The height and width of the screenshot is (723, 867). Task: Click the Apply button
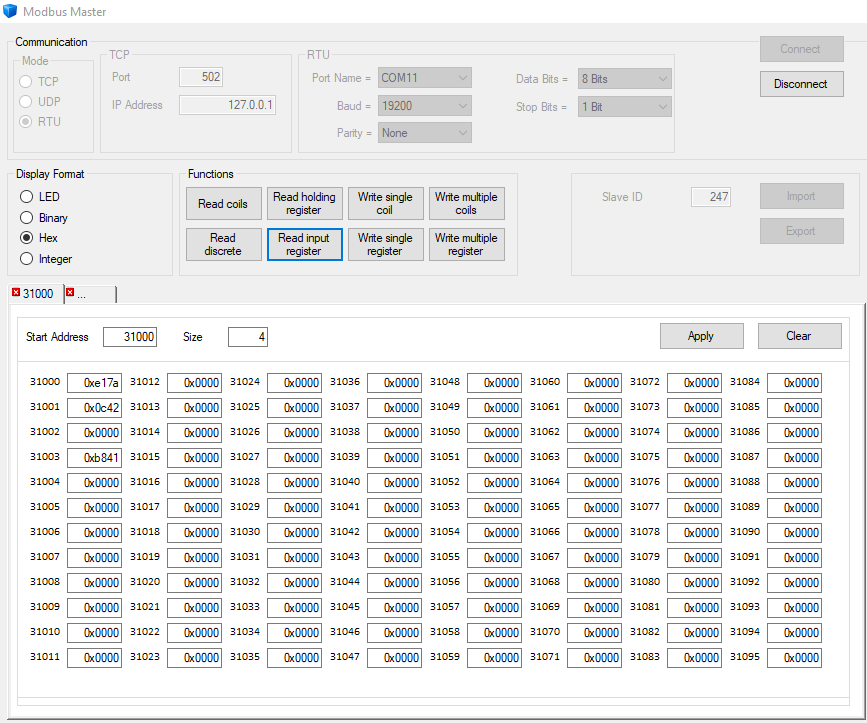click(x=701, y=336)
